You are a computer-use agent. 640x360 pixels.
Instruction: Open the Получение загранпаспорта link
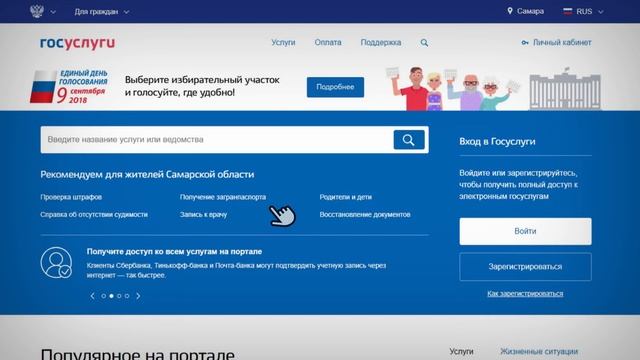click(223, 197)
